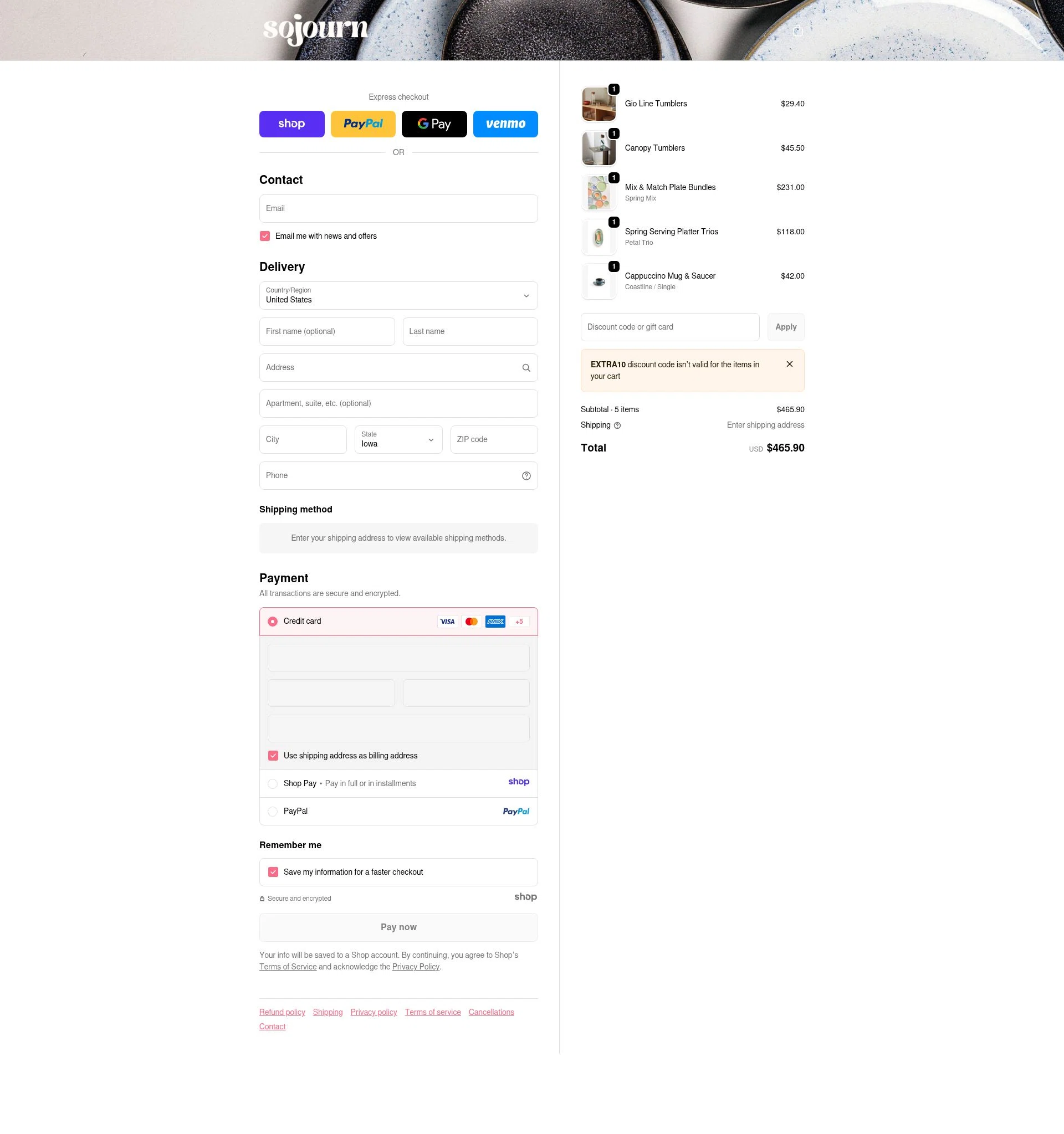Viewport: 1064px width, 1134px height.
Task: Check out with Venmo express button
Action: (x=505, y=124)
